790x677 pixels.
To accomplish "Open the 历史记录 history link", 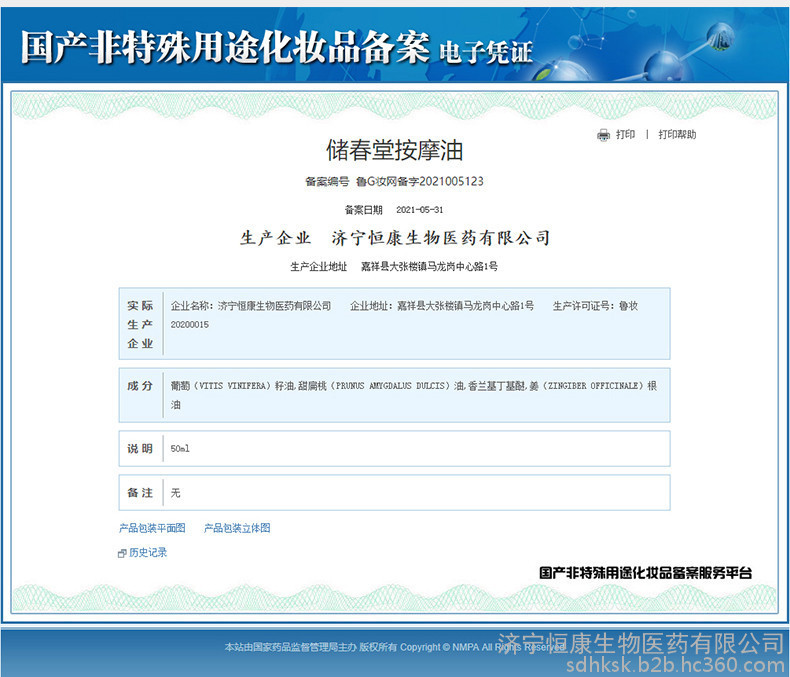I will click(x=148, y=553).
